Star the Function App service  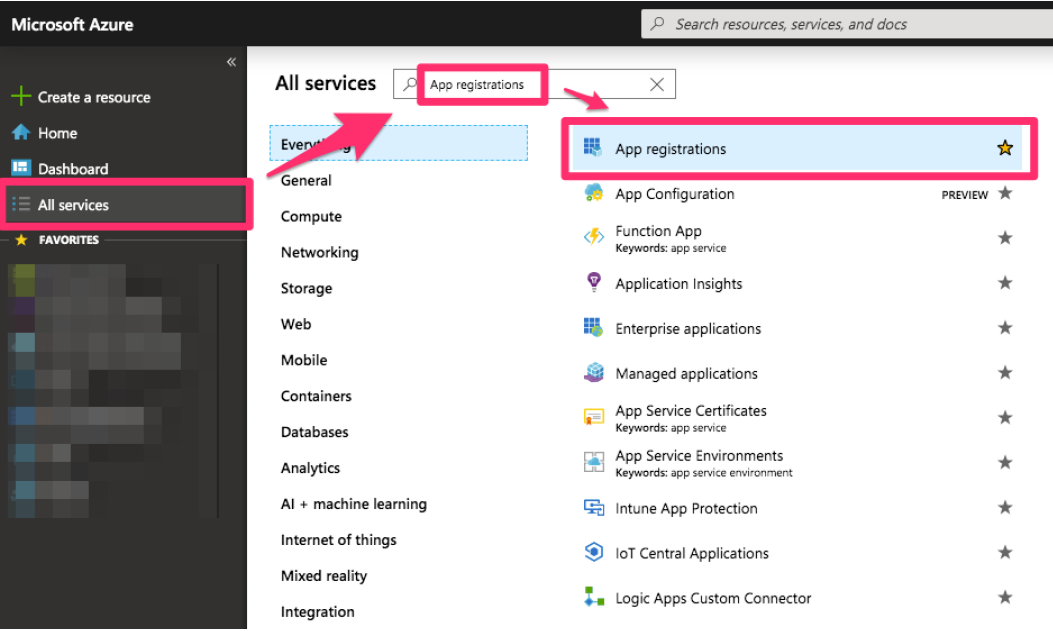tap(1006, 238)
